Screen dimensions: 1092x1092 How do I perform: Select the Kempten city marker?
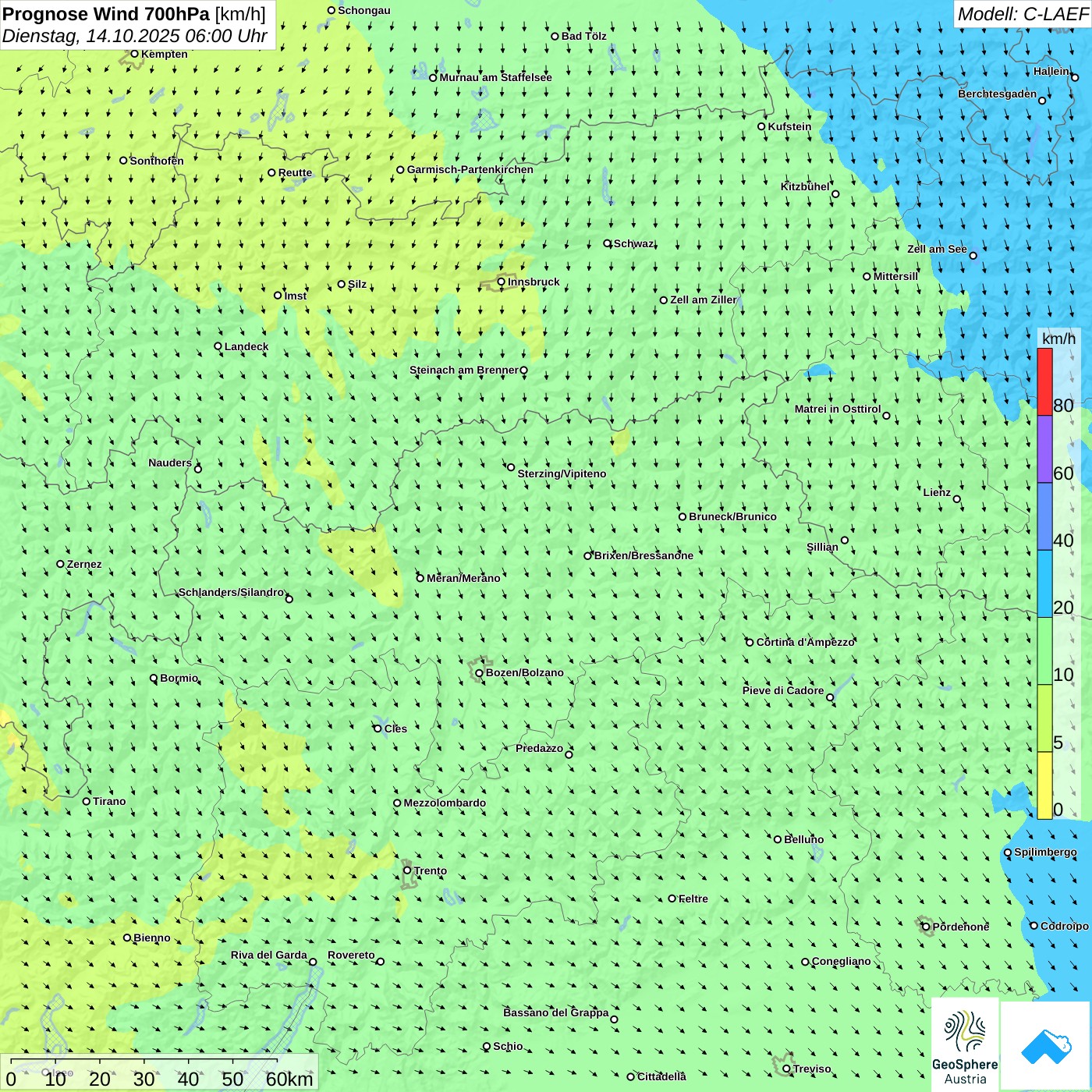pos(134,54)
